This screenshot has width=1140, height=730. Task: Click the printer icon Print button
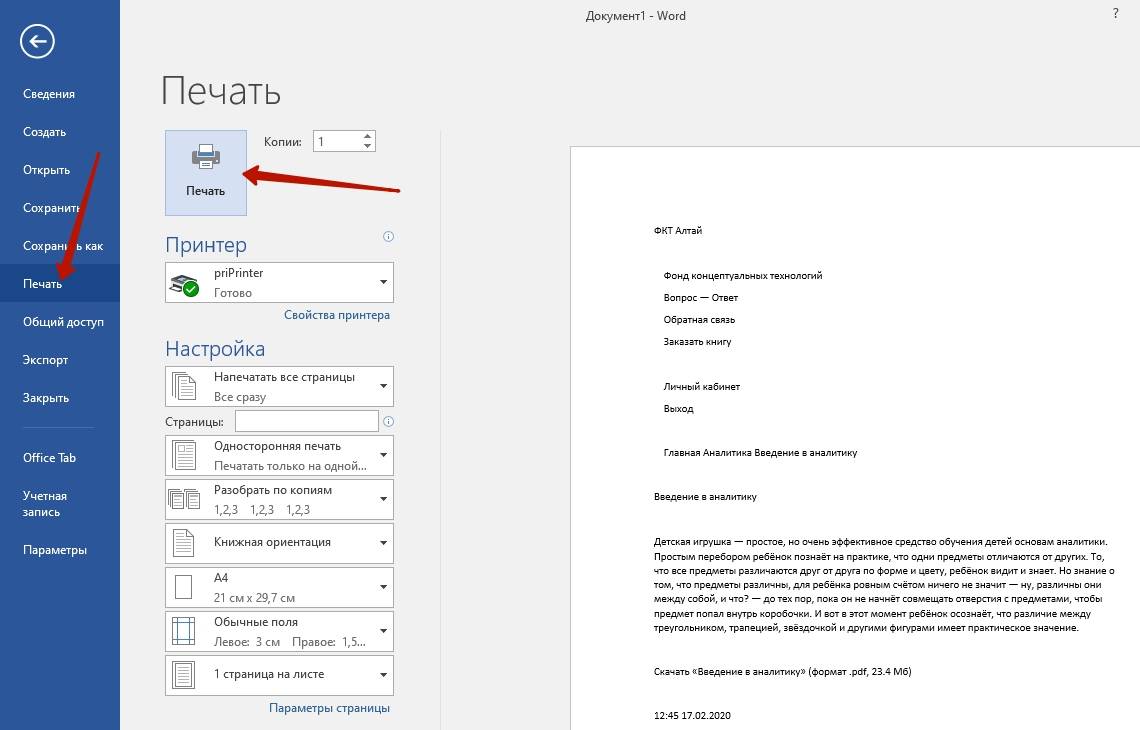coord(205,172)
